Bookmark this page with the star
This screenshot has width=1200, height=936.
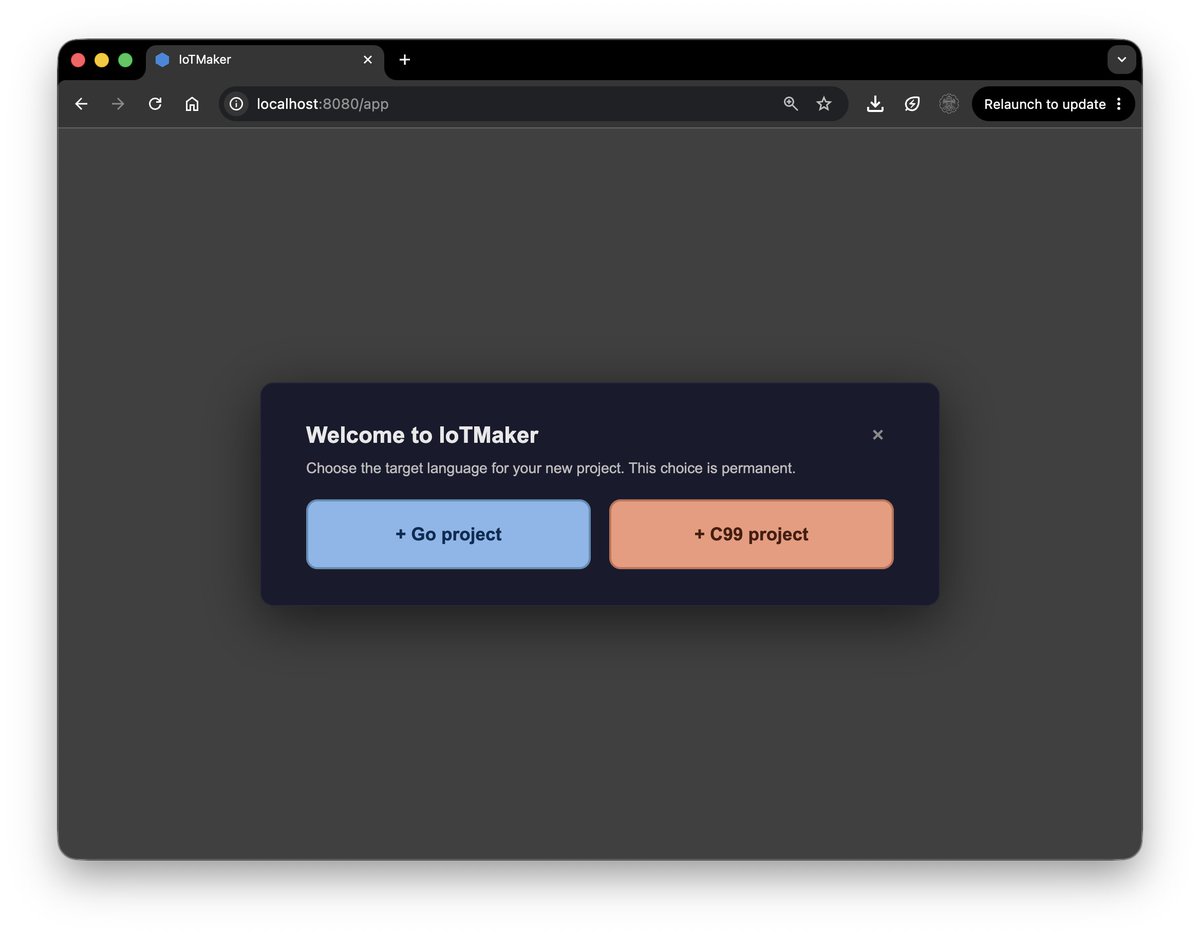[824, 104]
